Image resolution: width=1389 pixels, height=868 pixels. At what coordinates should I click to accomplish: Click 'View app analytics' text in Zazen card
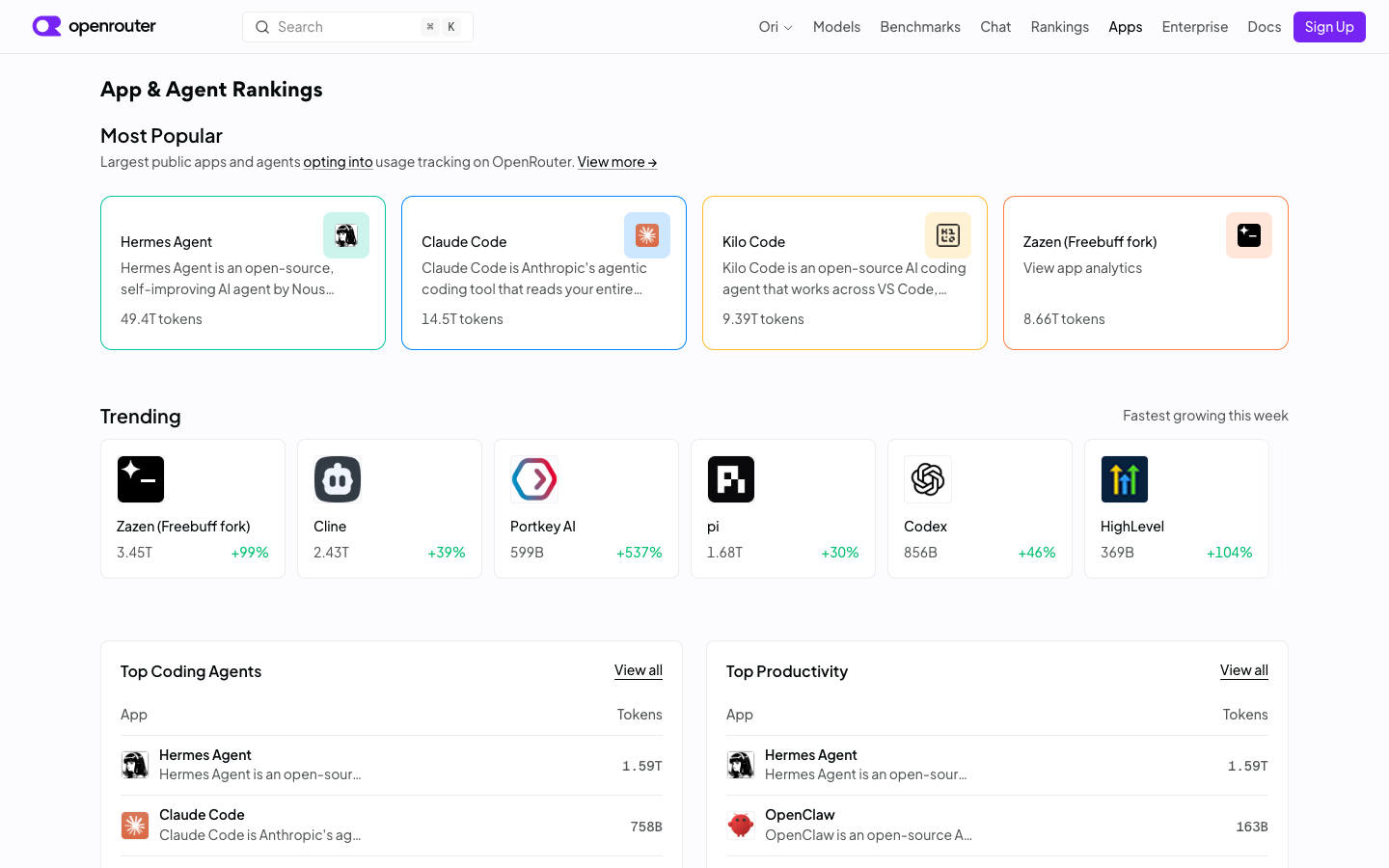(x=1082, y=268)
